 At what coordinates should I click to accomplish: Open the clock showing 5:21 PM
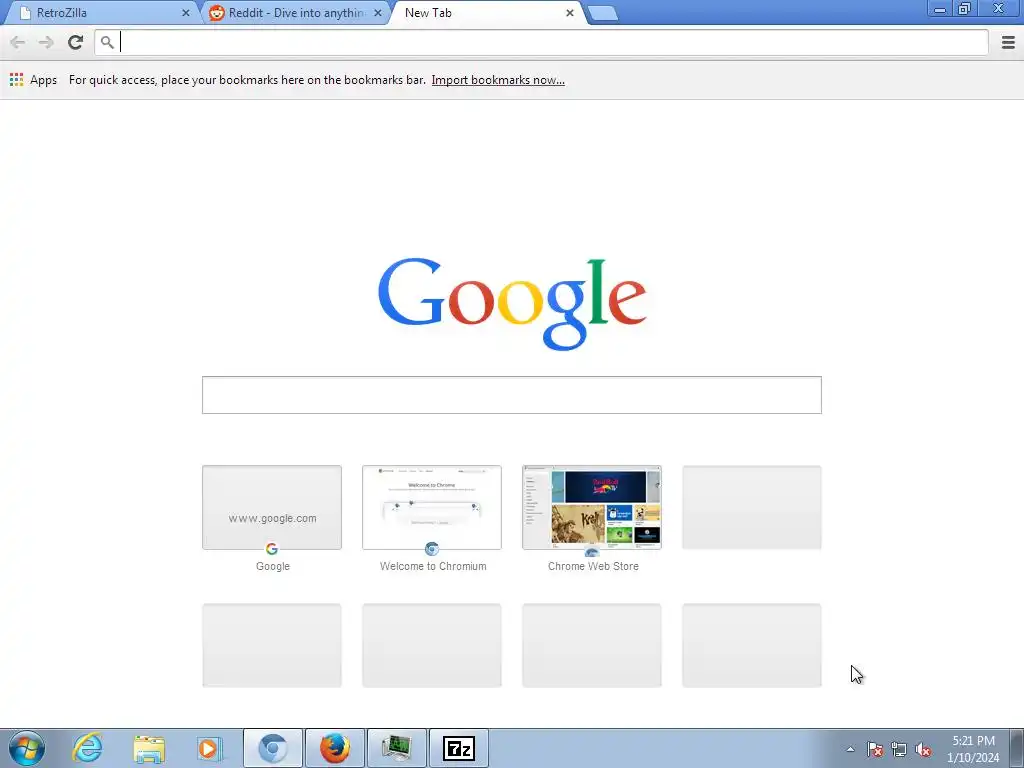tap(972, 749)
